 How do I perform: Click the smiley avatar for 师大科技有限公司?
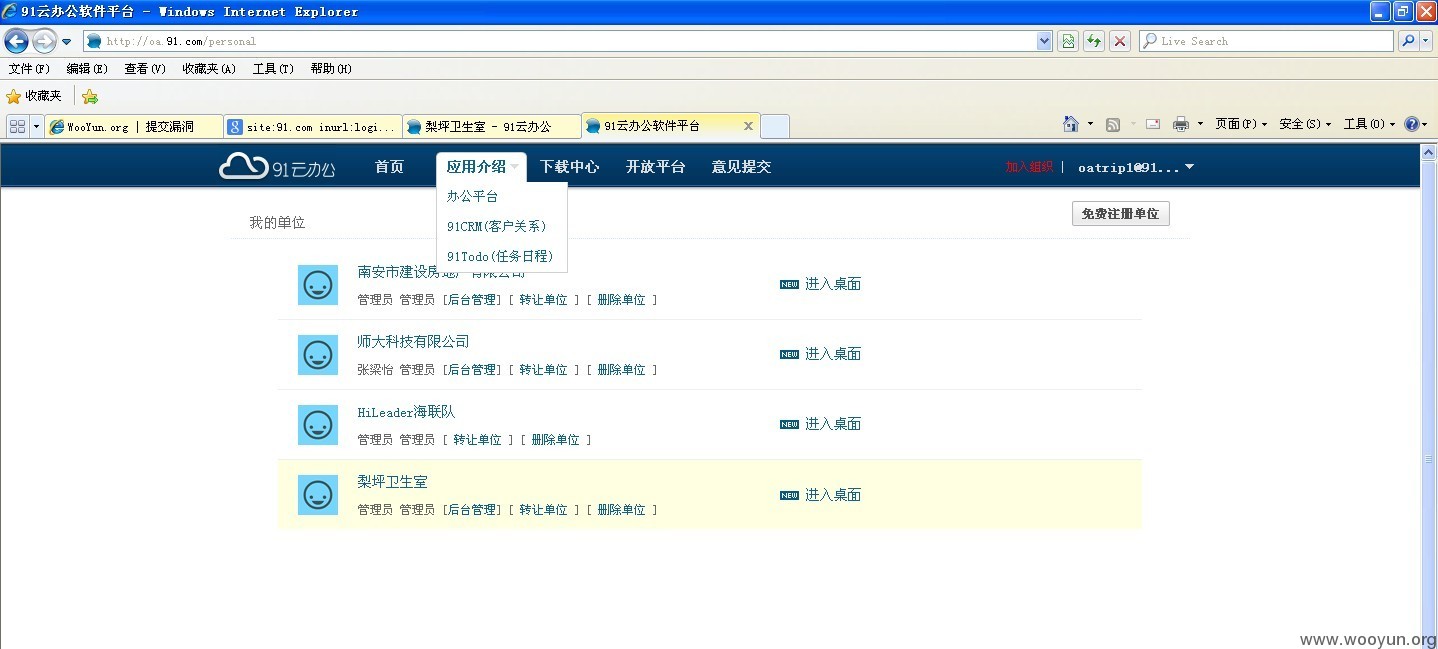tap(318, 355)
